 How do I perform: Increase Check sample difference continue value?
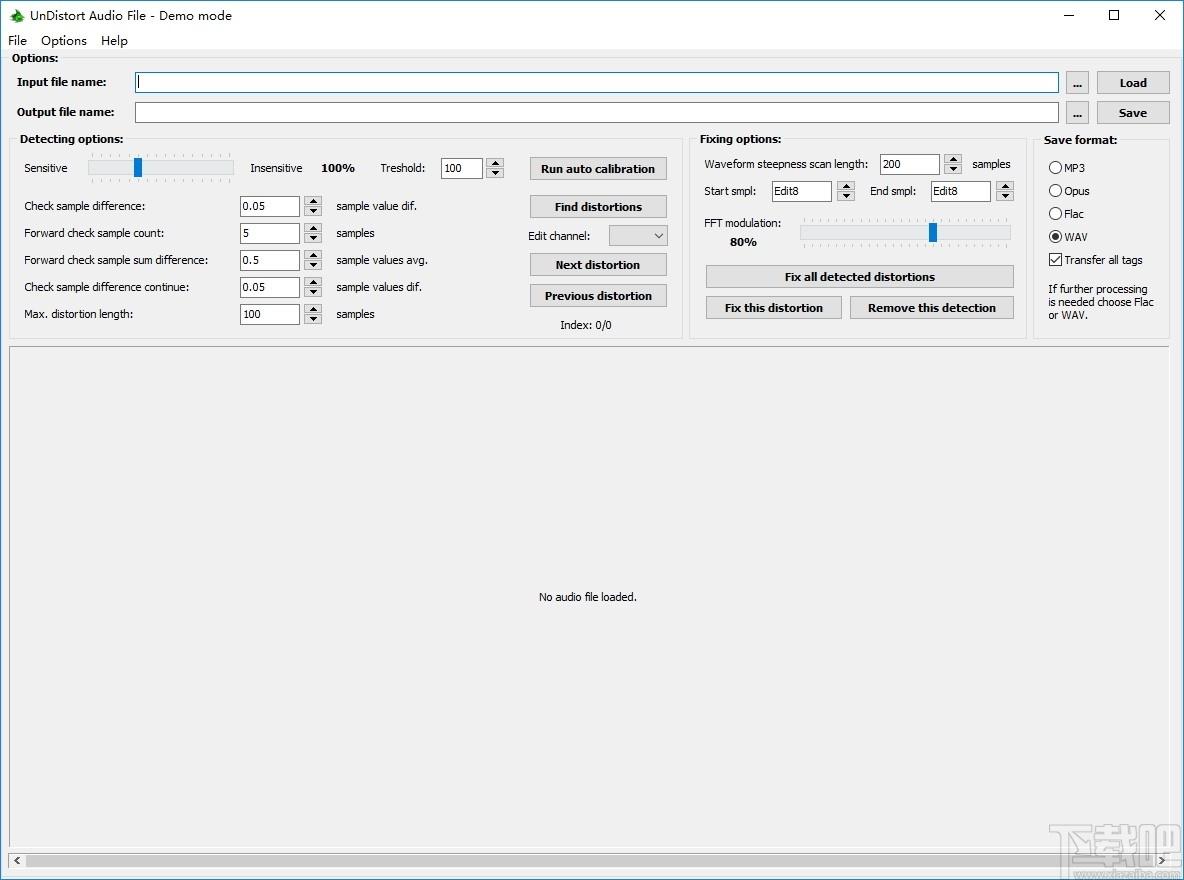point(313,282)
